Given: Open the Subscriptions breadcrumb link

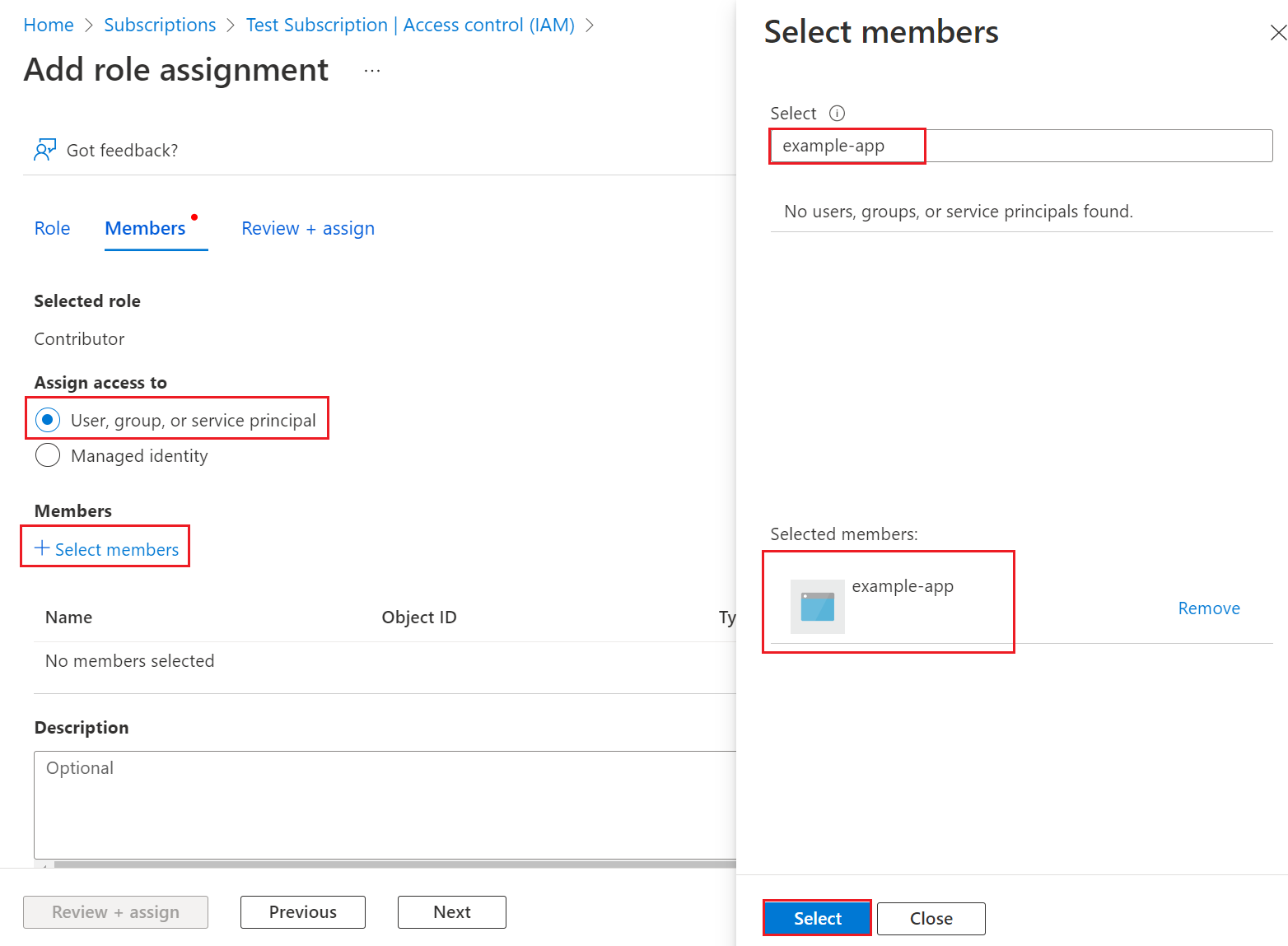Looking at the screenshot, I should click(x=160, y=25).
